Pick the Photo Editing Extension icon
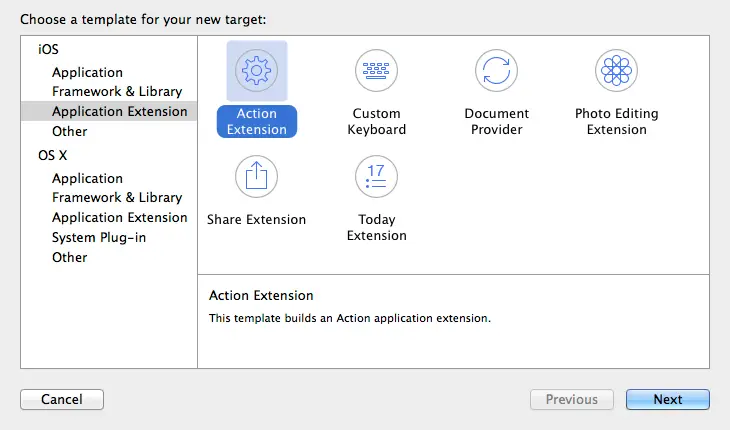The width and height of the screenshot is (730, 430). pos(616,70)
